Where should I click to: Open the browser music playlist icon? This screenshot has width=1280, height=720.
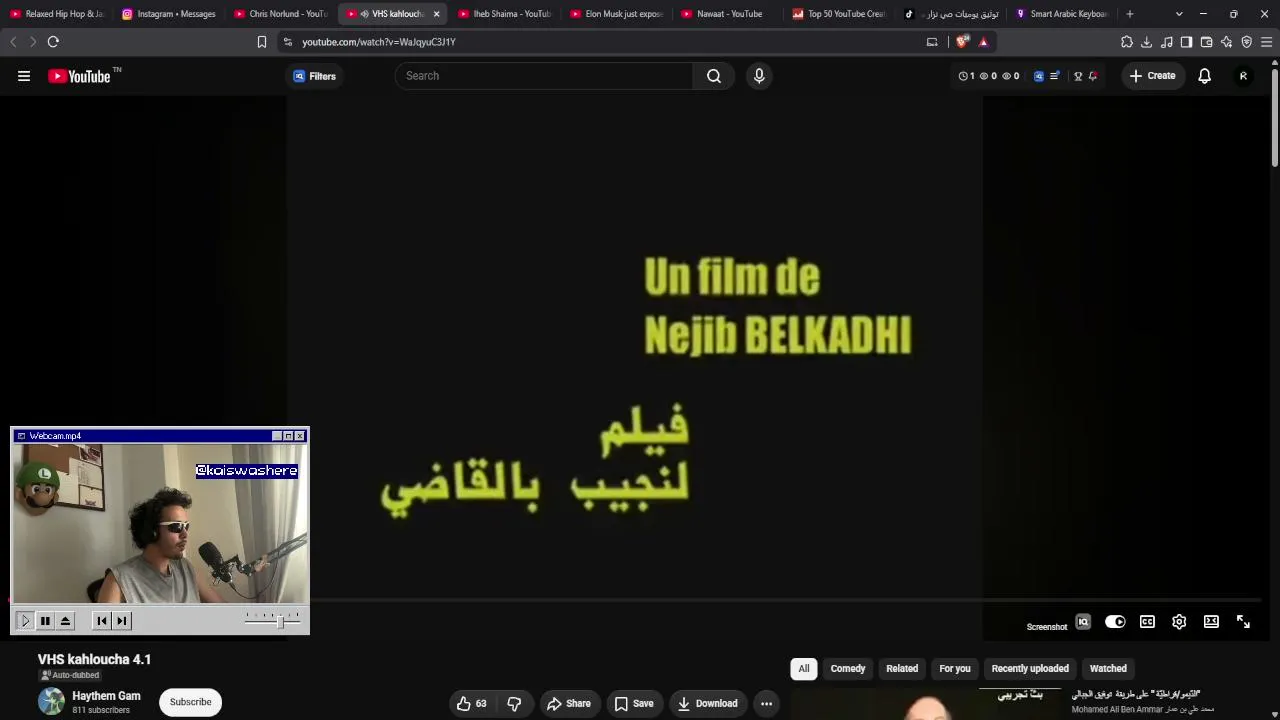1167,42
